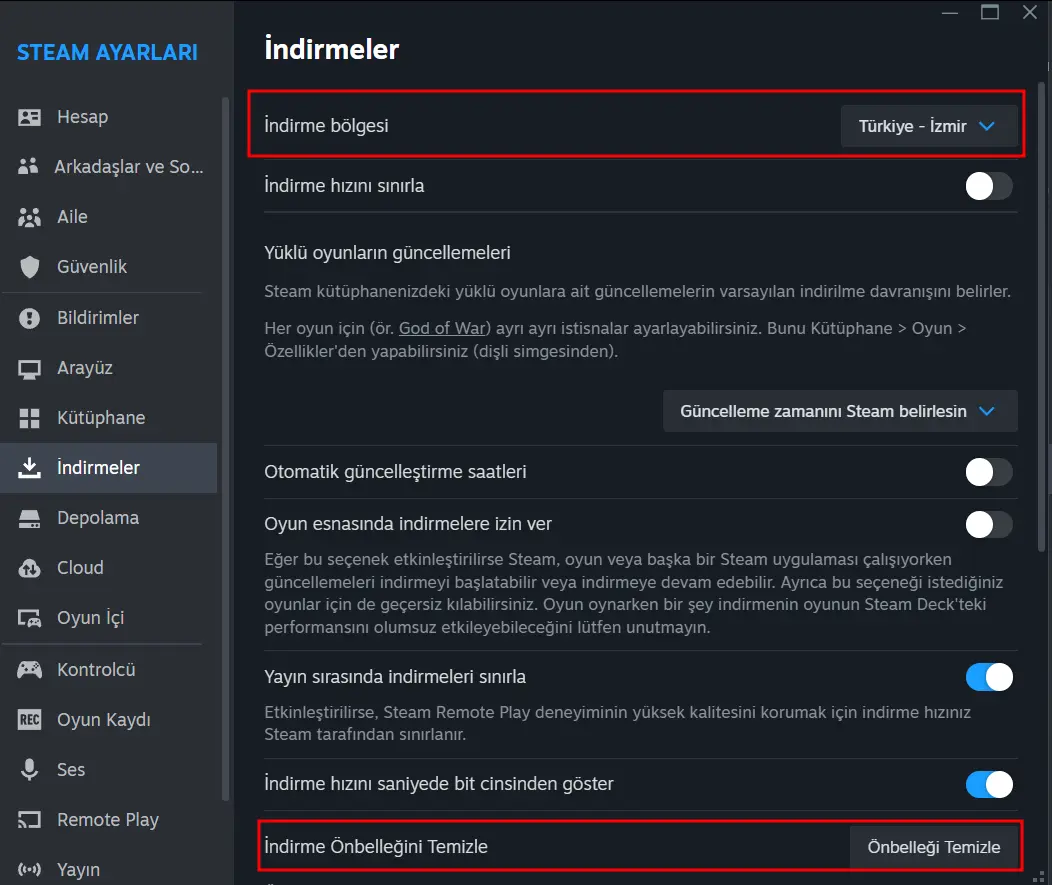The width and height of the screenshot is (1052, 885).
Task: Select the İndirmeler sidebar entry
Action: [109, 468]
